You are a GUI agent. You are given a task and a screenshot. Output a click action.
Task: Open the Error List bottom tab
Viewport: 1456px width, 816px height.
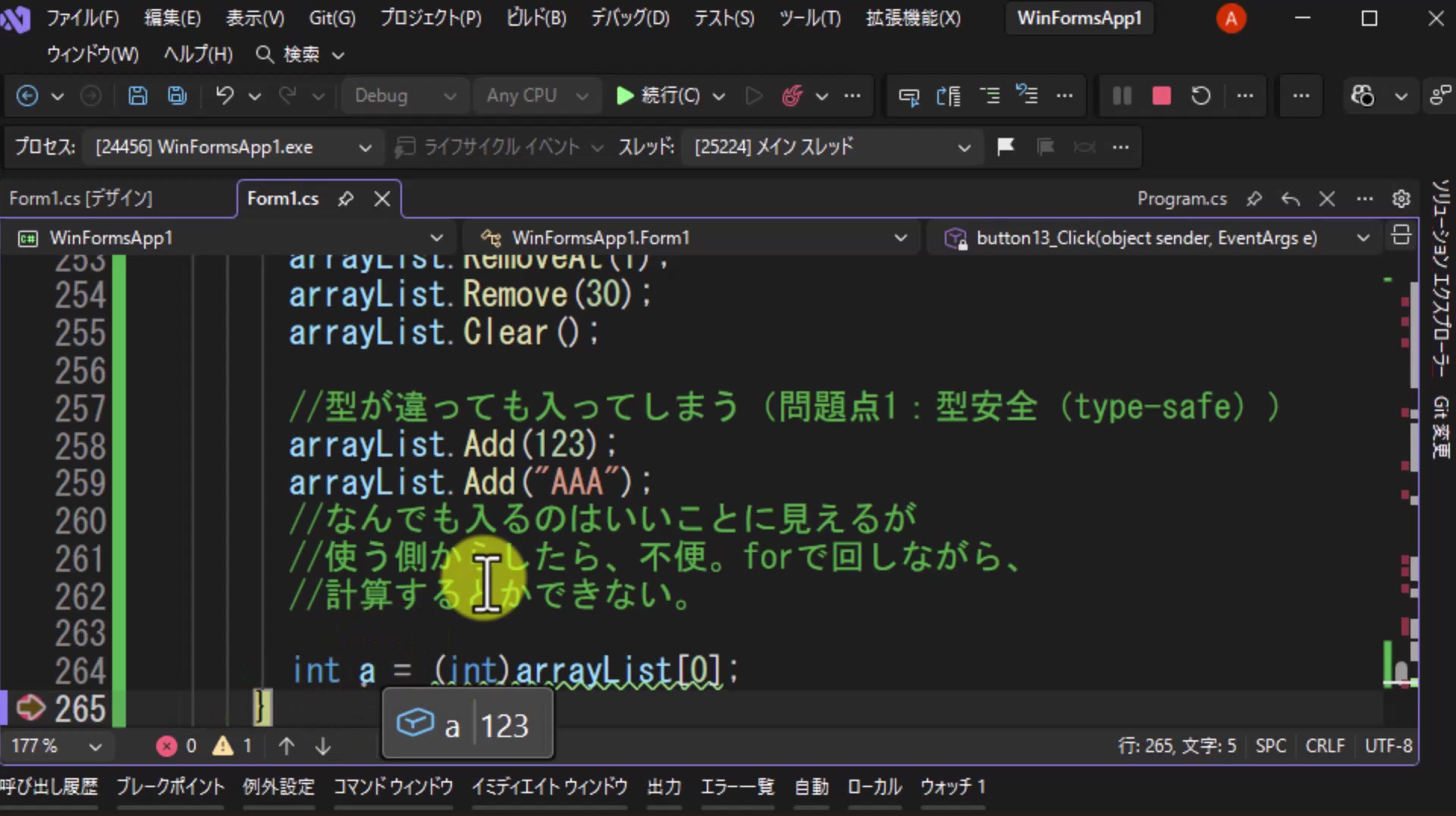[x=737, y=787]
